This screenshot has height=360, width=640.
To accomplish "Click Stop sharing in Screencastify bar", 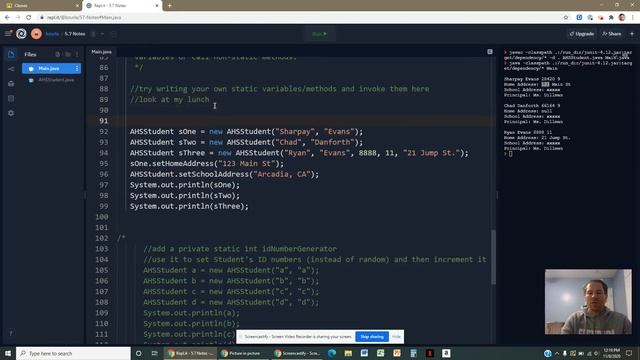I will 372,337.
